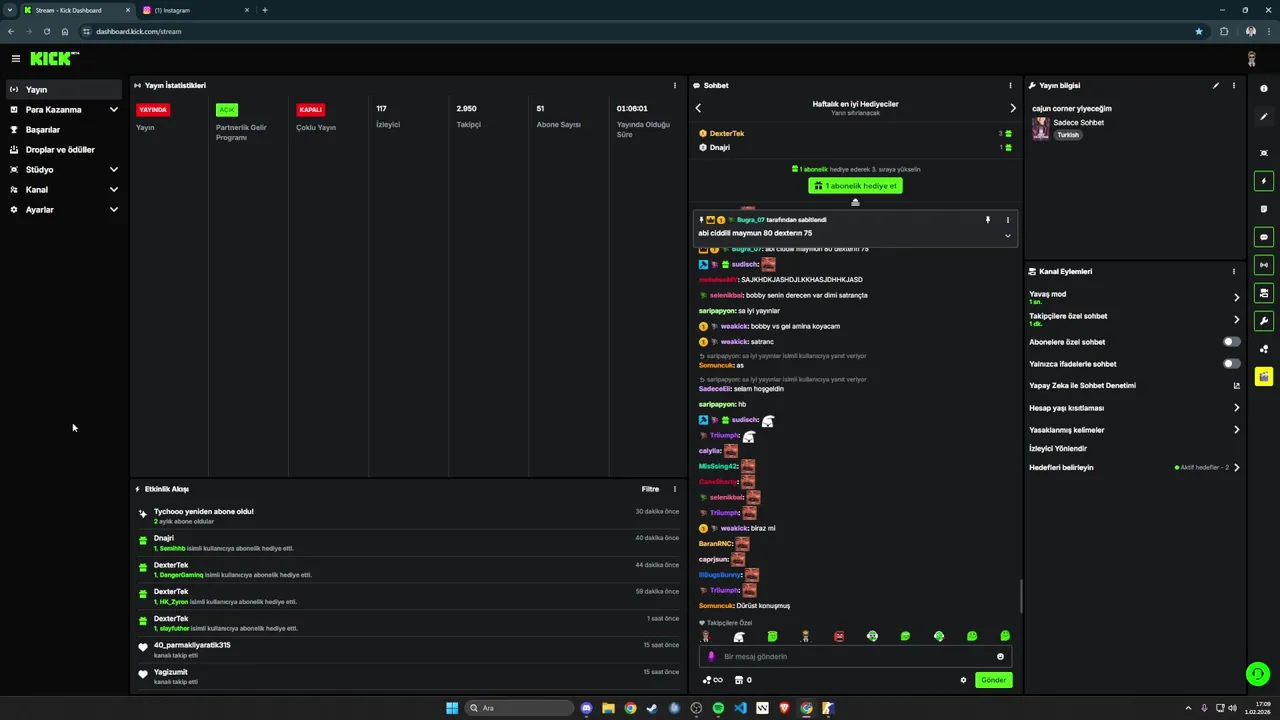Open Spotify from the taskbar
Image resolution: width=1280 pixels, height=720 pixels.
click(718, 708)
